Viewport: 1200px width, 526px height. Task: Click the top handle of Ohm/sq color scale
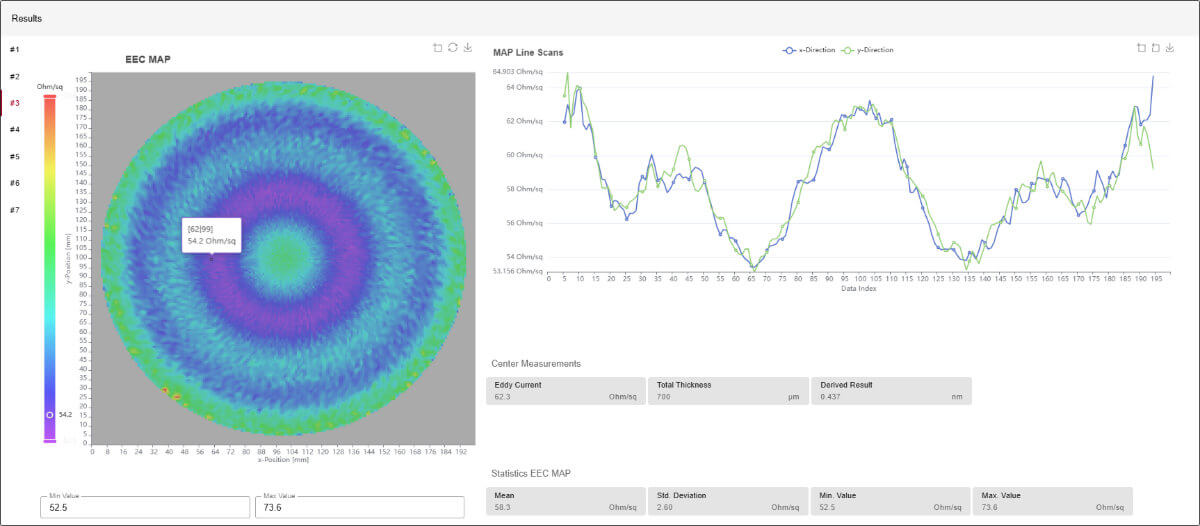pyautogui.click(x=49, y=97)
